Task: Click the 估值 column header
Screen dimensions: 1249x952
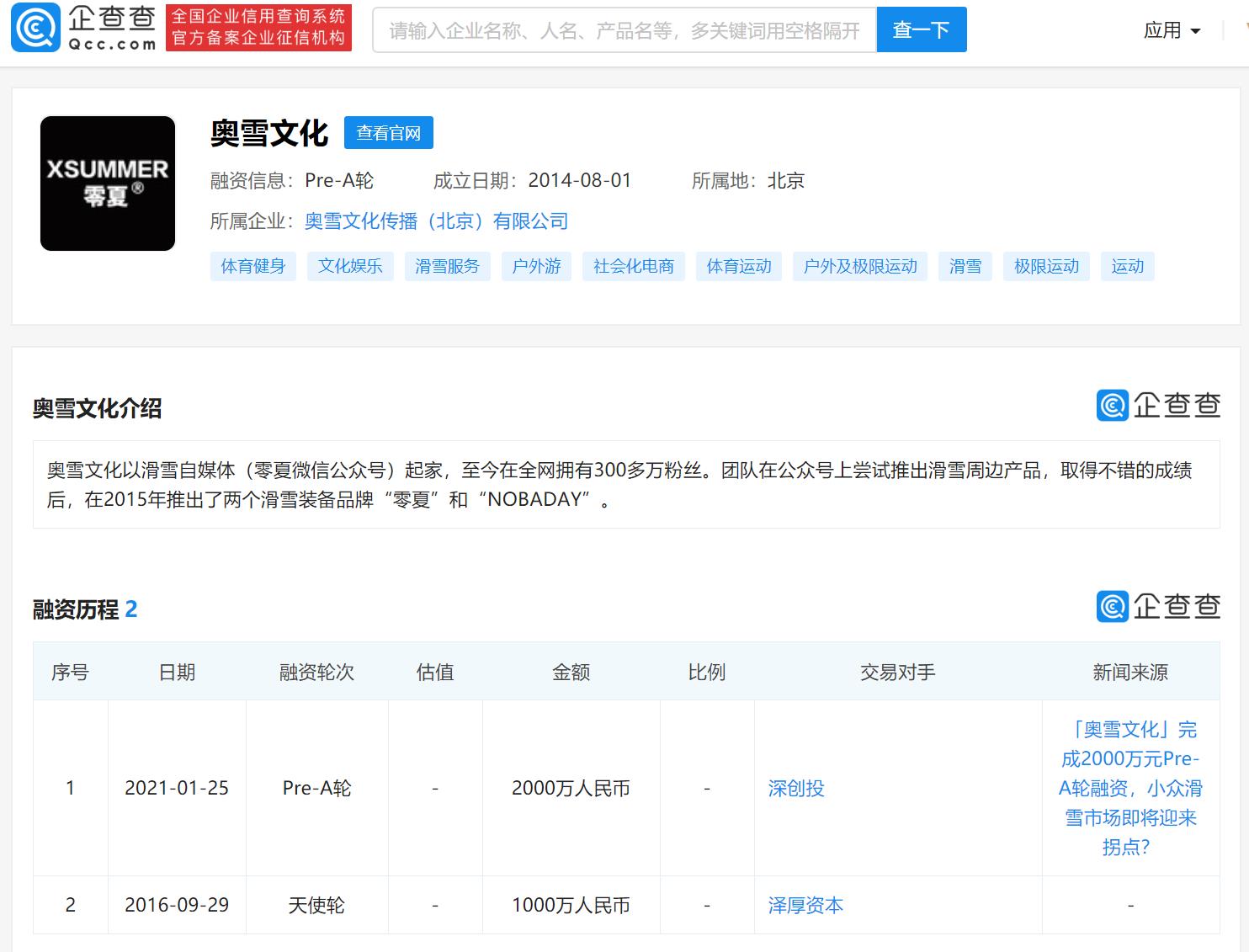Action: point(435,673)
